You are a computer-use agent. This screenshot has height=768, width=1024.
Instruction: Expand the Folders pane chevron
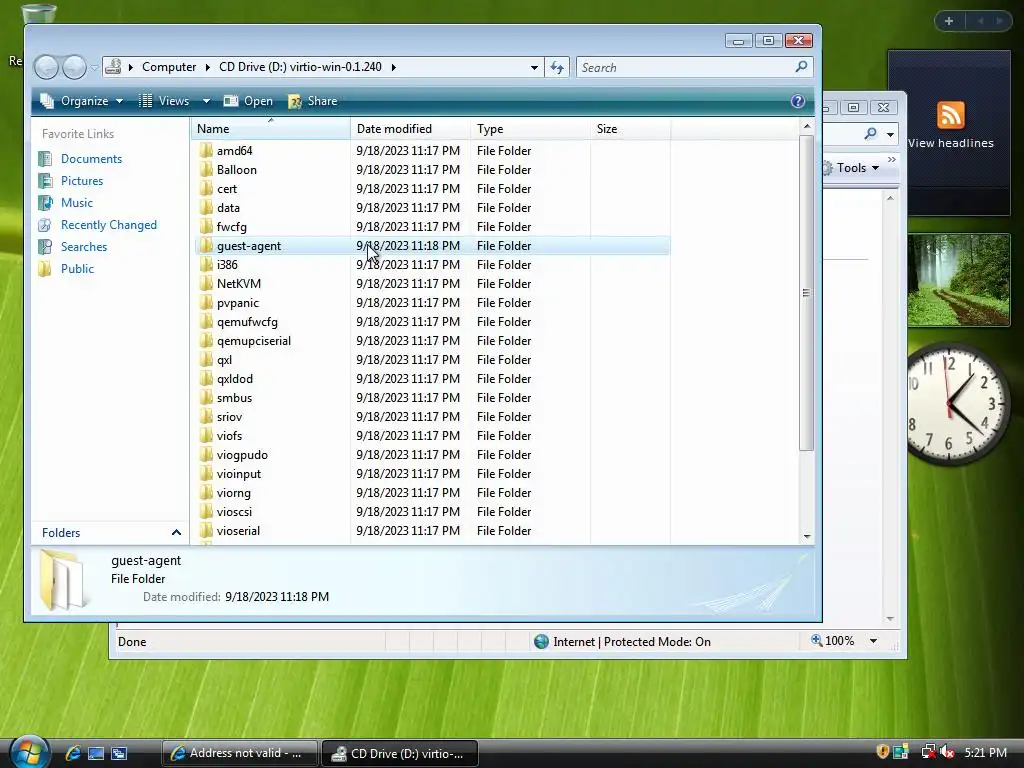[176, 533]
